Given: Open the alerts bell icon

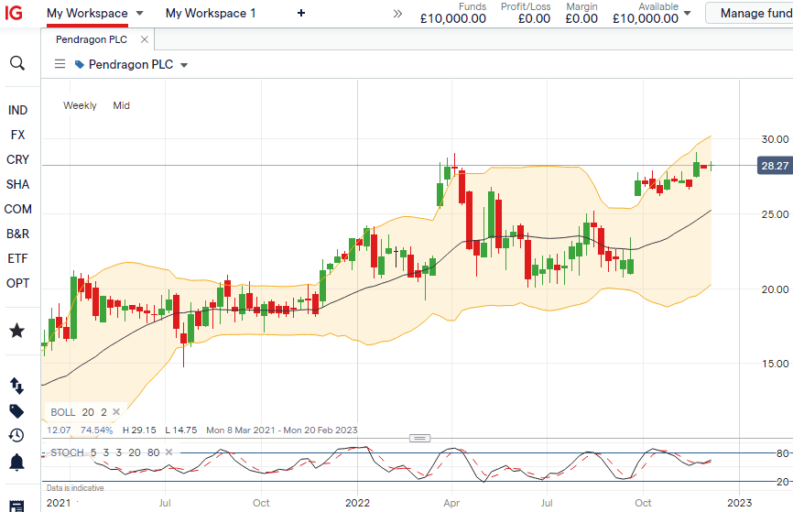Looking at the screenshot, I should pos(17,462).
